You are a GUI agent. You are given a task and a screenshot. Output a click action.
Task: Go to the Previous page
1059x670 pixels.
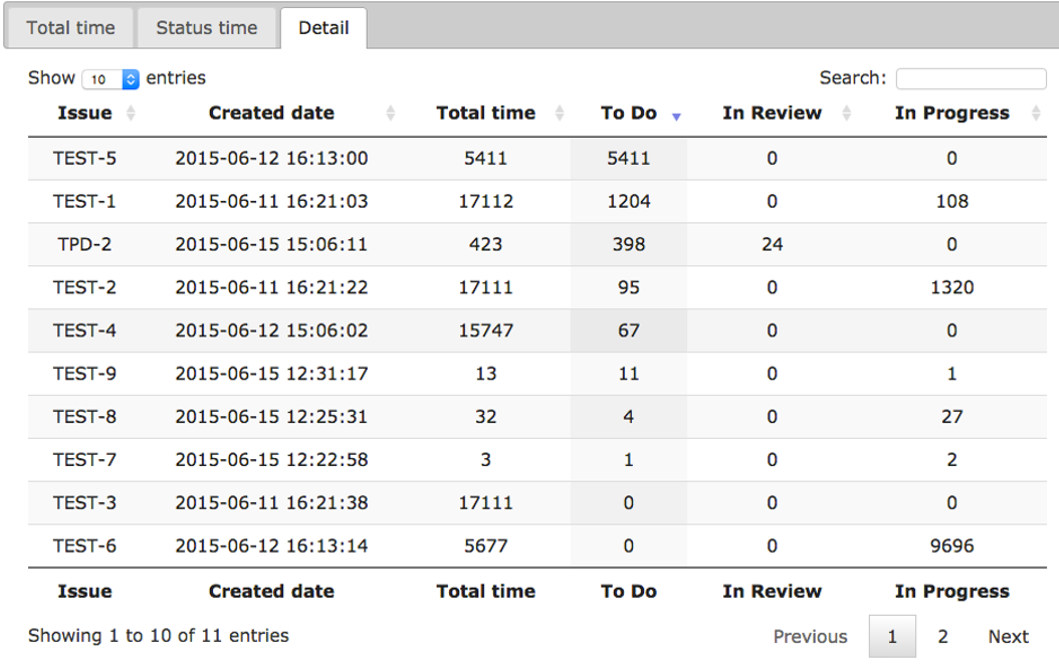[x=810, y=636]
